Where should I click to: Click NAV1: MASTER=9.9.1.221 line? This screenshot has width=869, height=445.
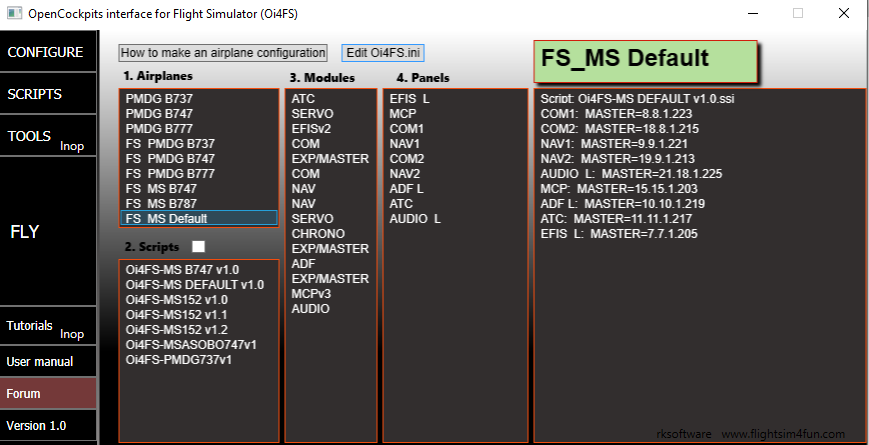[x=614, y=144]
